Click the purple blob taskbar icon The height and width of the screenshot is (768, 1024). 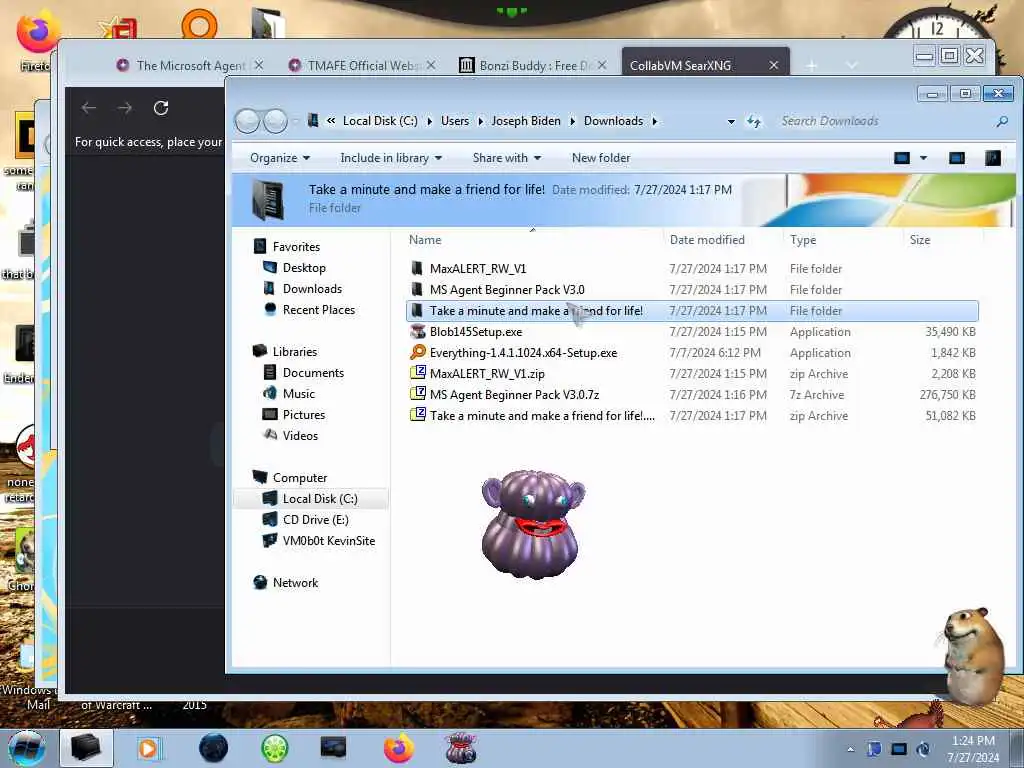[461, 748]
